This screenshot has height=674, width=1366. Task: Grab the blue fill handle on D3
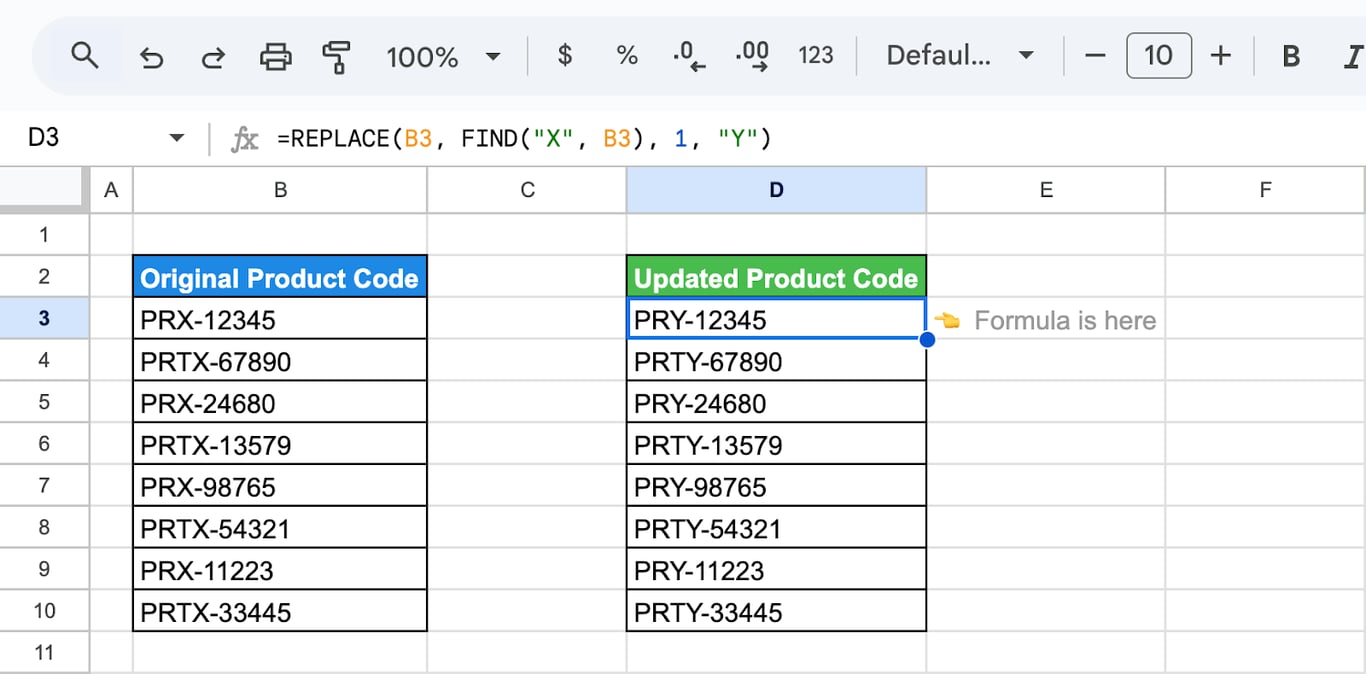(927, 340)
